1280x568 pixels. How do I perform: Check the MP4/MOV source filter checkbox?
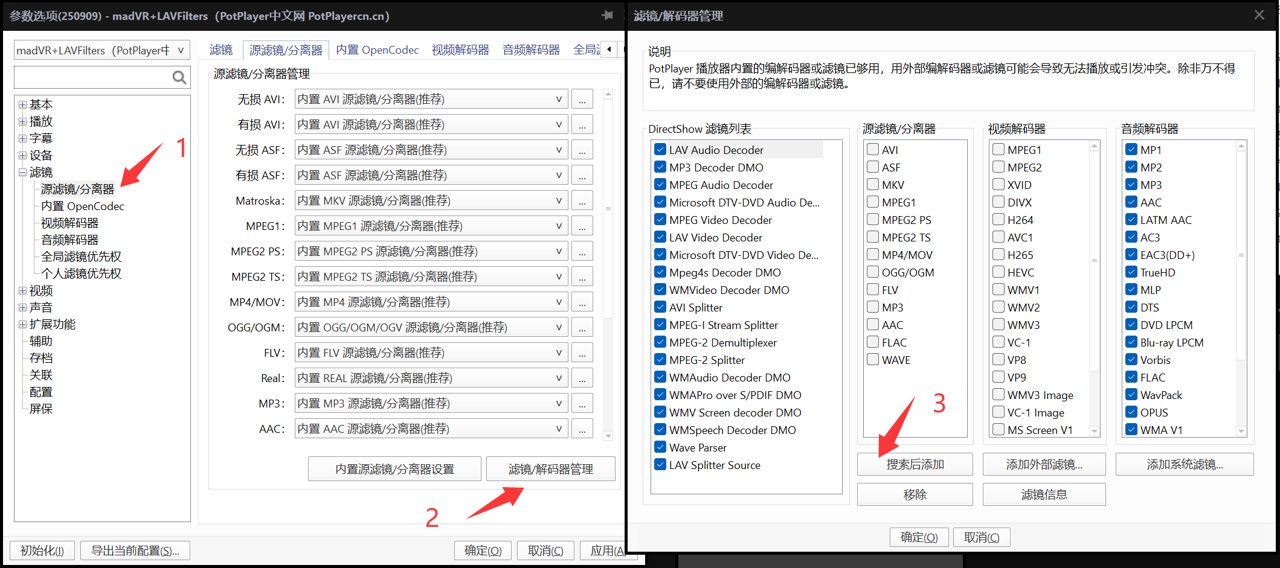click(x=872, y=255)
